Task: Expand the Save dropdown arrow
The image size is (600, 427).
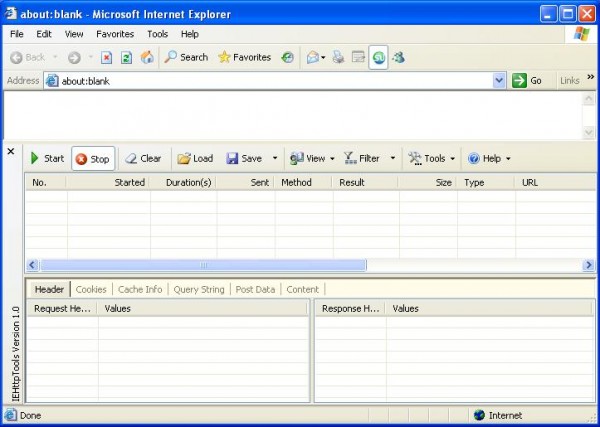Action: pyautogui.click(x=275, y=158)
